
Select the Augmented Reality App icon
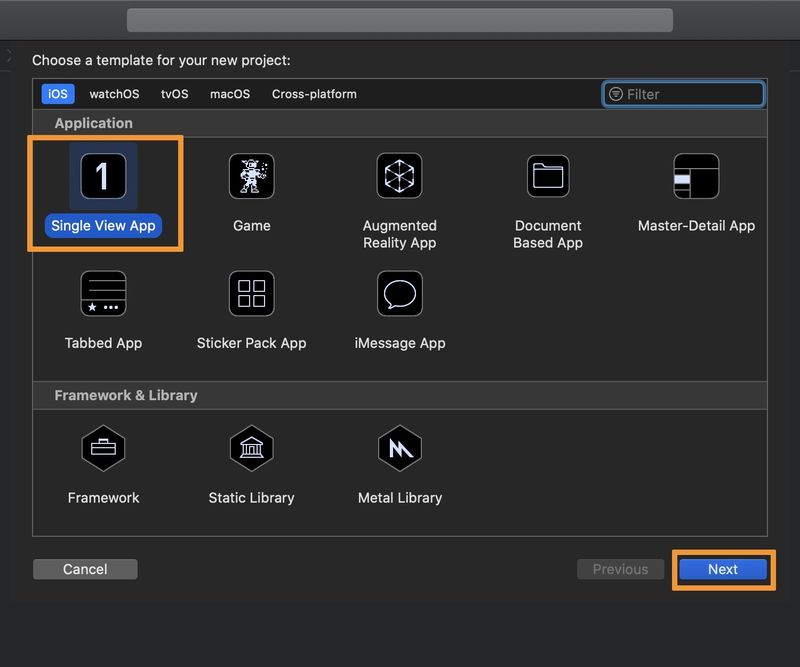point(399,176)
